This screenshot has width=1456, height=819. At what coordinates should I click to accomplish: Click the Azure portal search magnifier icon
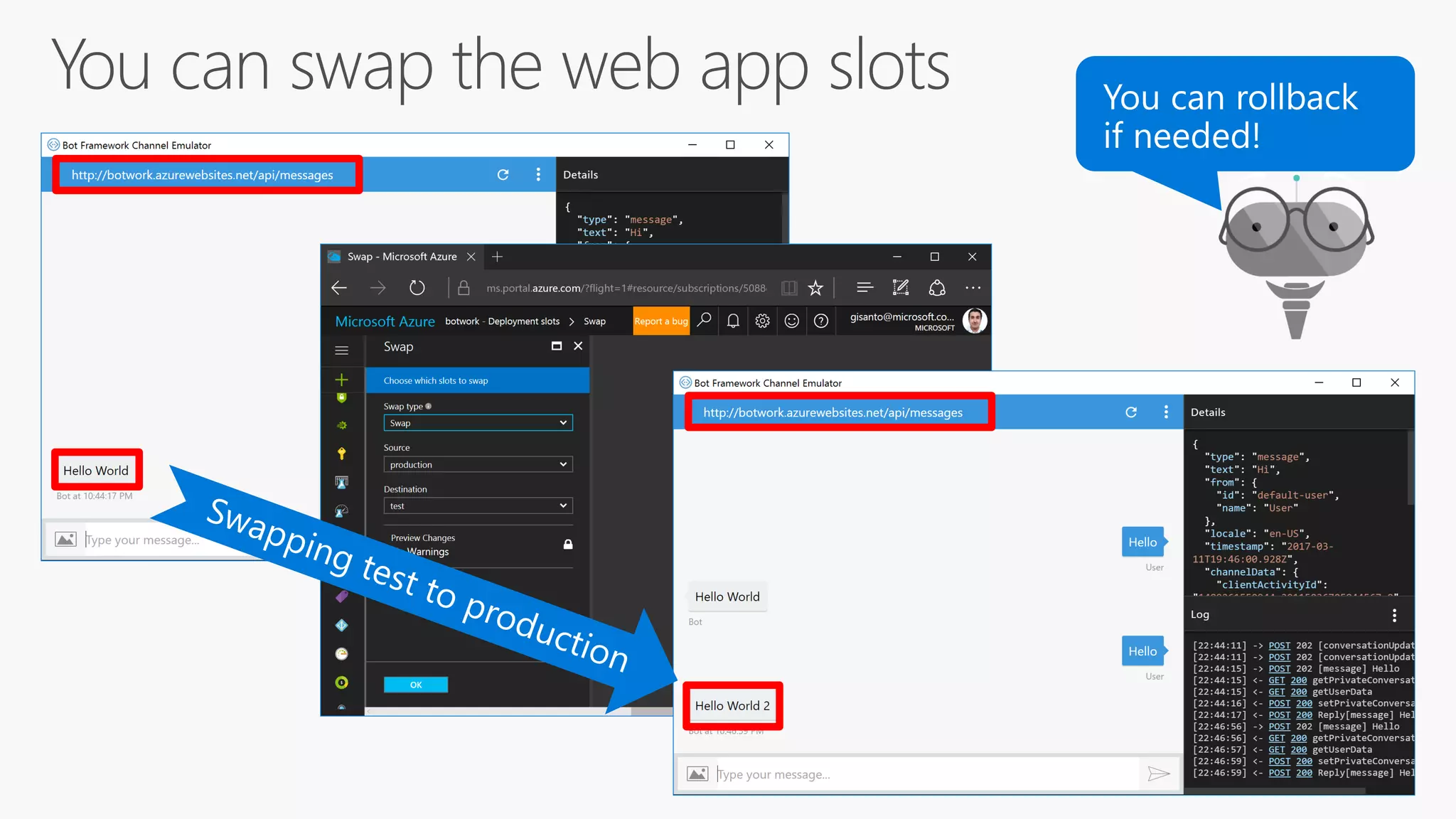coord(704,321)
